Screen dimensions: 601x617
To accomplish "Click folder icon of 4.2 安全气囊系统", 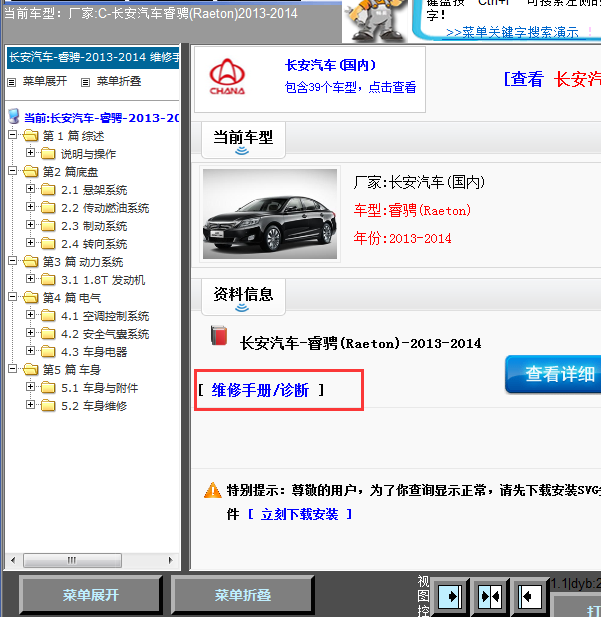I will 48,334.
